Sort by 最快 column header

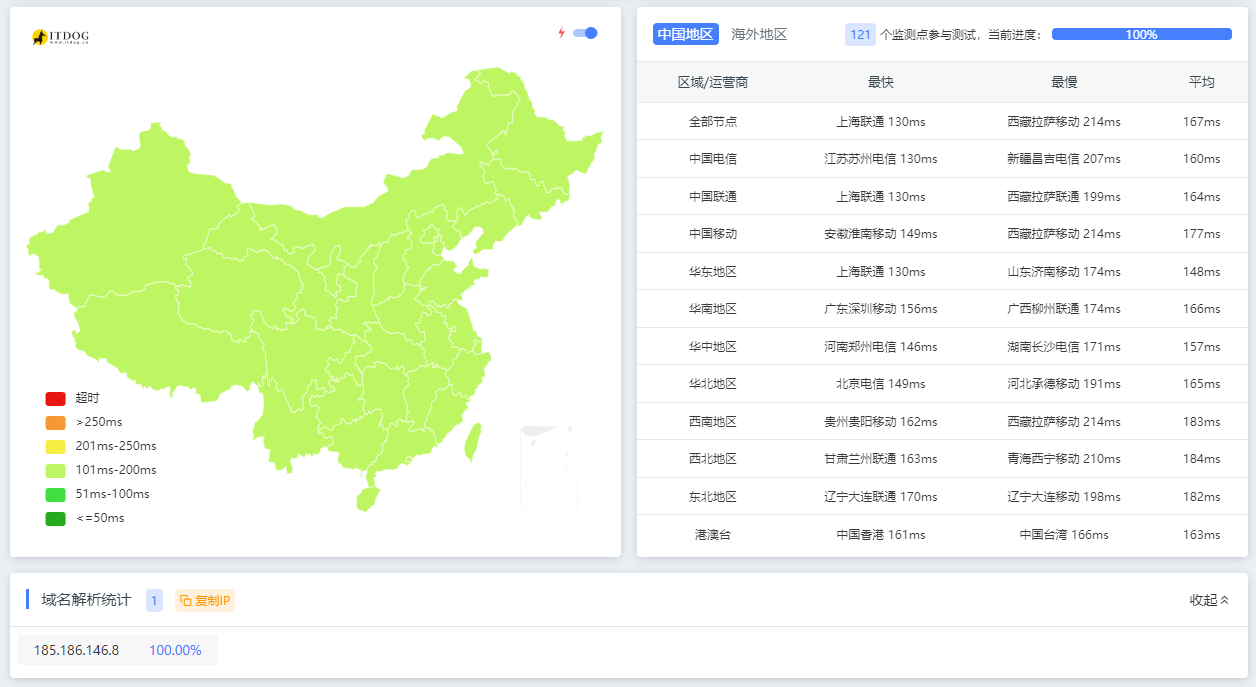click(x=880, y=82)
